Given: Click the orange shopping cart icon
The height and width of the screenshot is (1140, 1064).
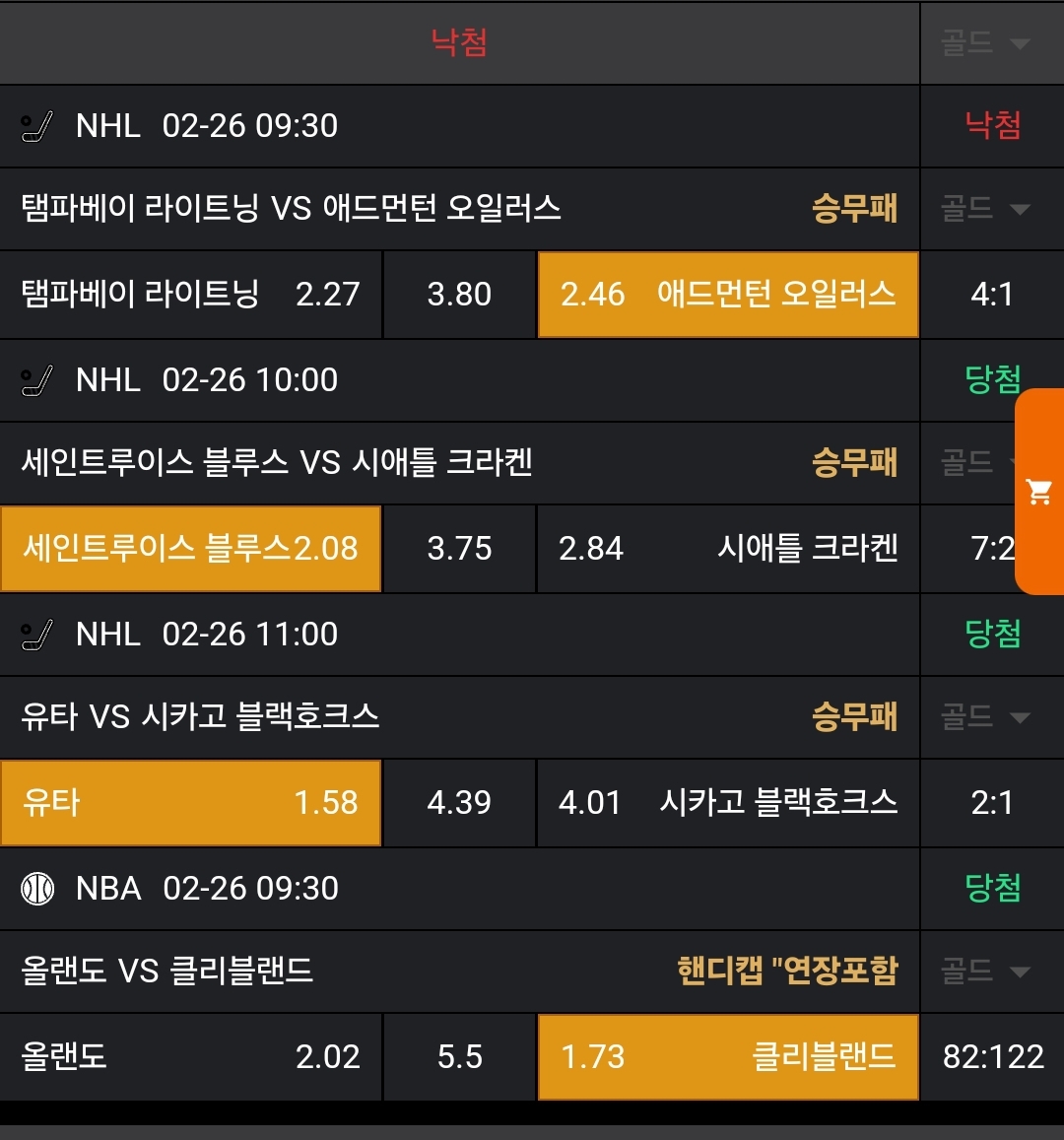Looking at the screenshot, I should click(1039, 492).
